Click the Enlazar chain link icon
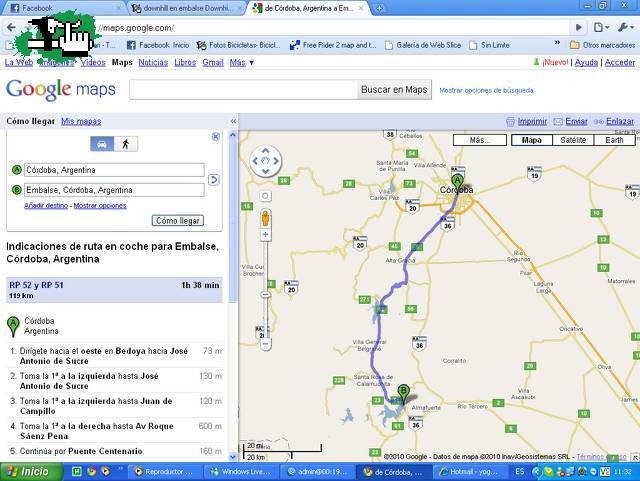 pos(599,121)
